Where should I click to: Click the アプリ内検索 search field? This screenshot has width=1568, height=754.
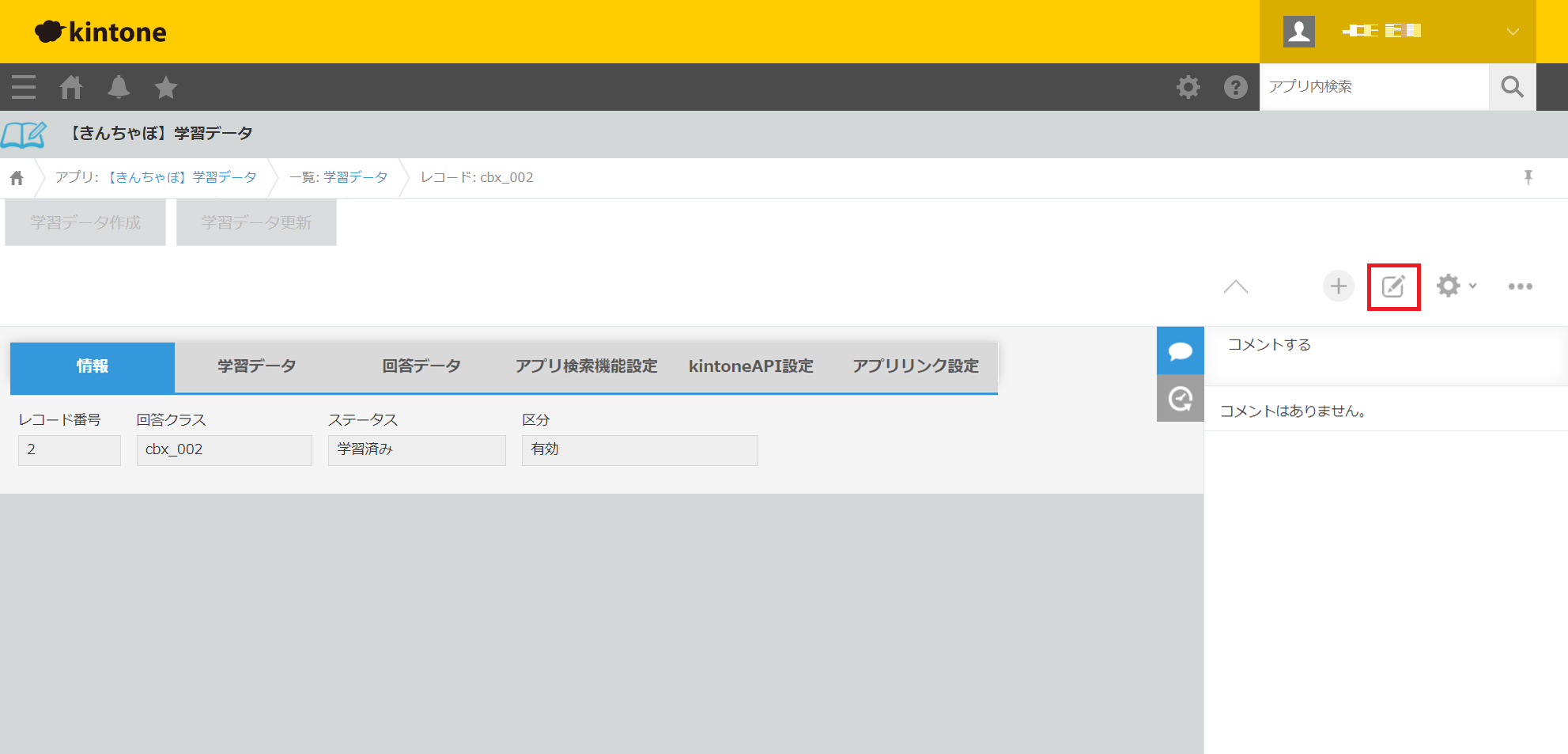[1373, 87]
